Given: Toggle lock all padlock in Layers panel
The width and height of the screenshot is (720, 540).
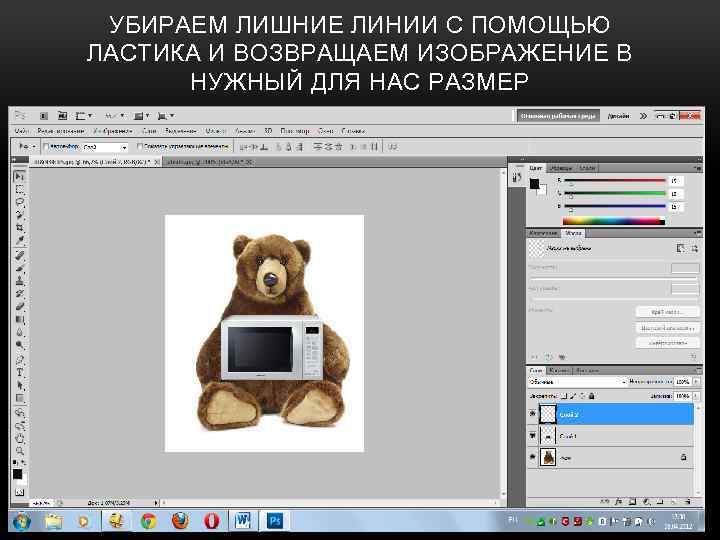Looking at the screenshot, I should click(592, 395).
